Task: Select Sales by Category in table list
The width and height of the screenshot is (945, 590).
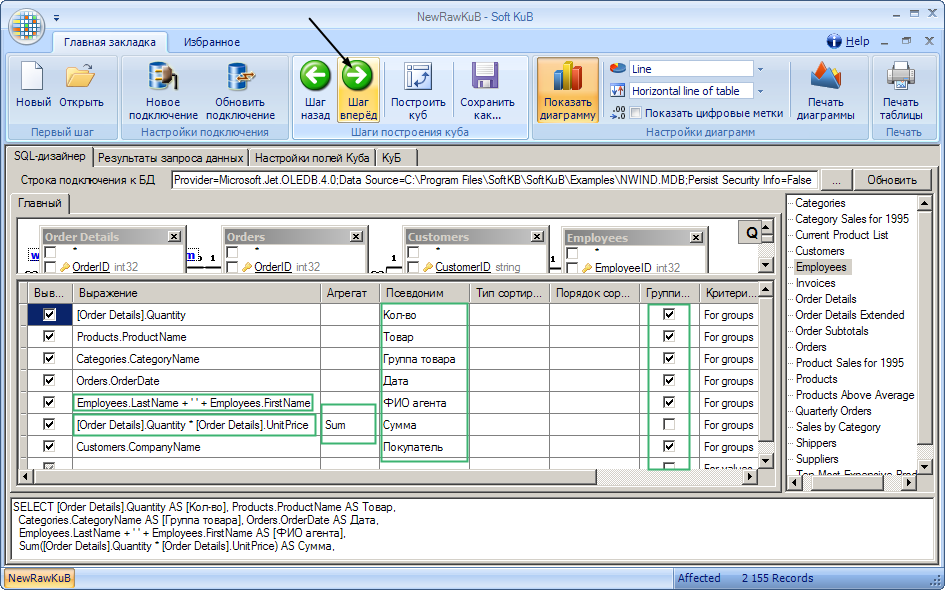Action: (x=838, y=427)
